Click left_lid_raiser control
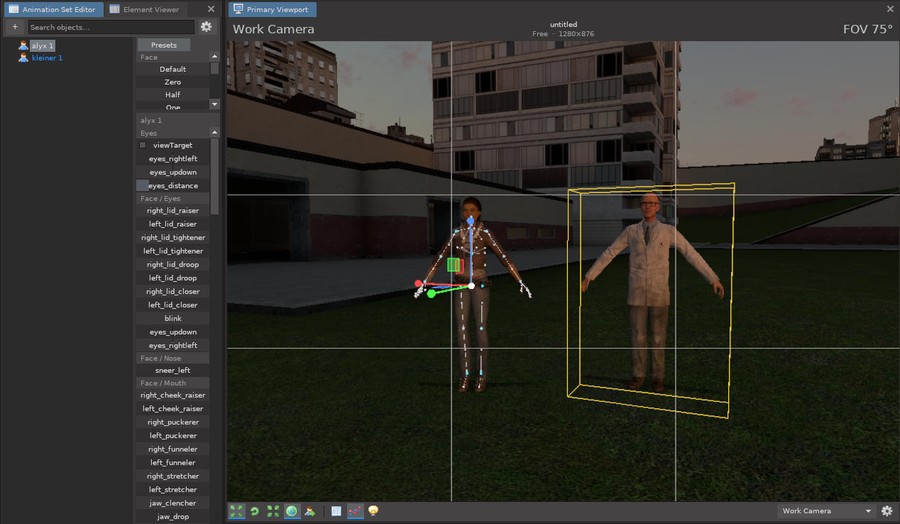The width and height of the screenshot is (900, 524). coord(173,224)
